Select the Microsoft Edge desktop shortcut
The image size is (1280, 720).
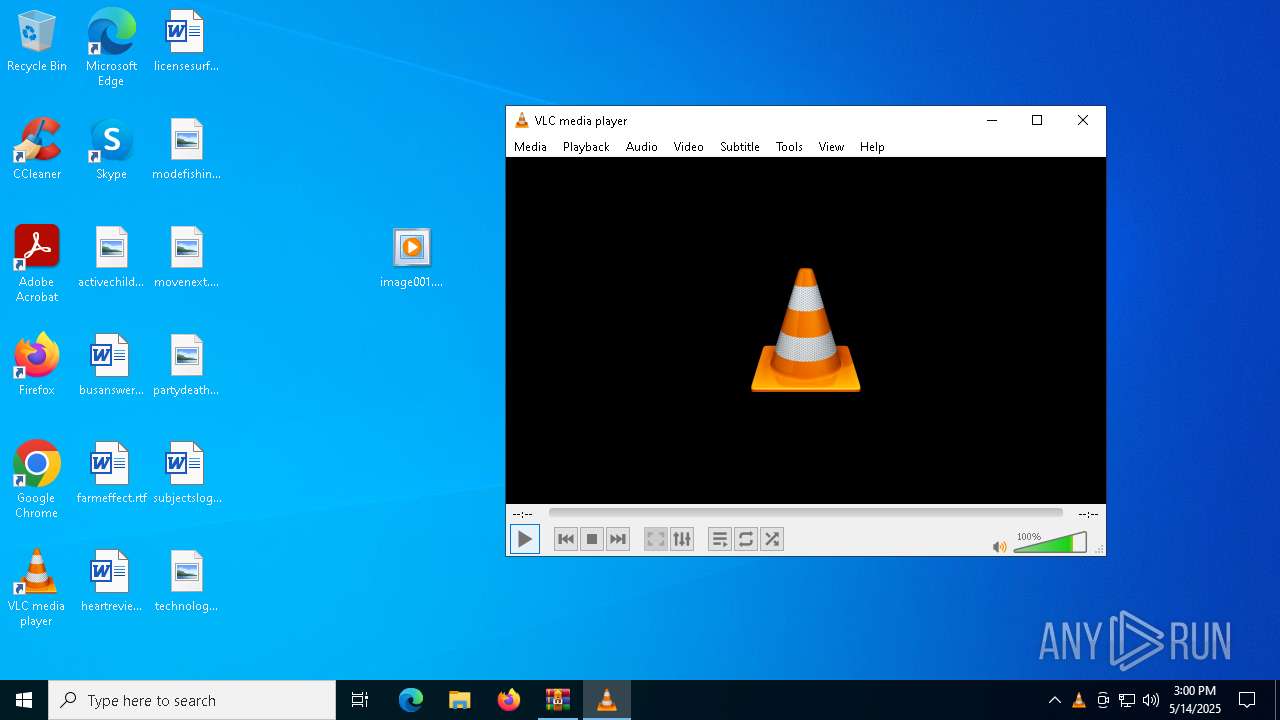click(x=111, y=48)
